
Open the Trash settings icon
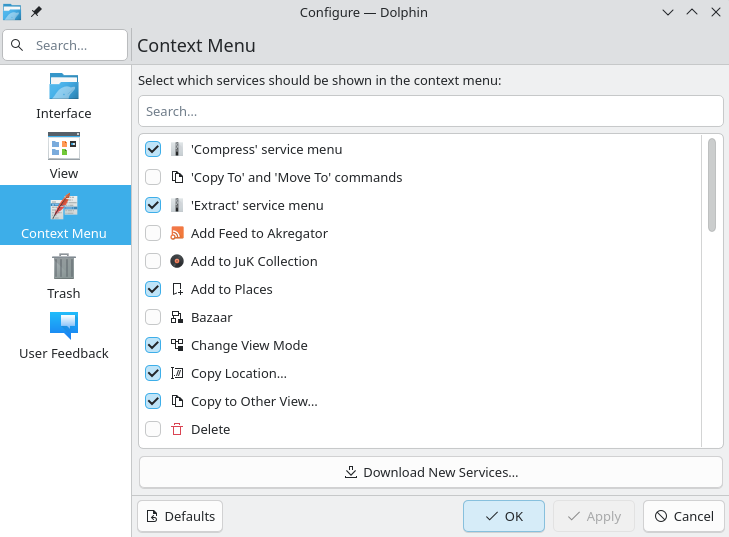64,266
